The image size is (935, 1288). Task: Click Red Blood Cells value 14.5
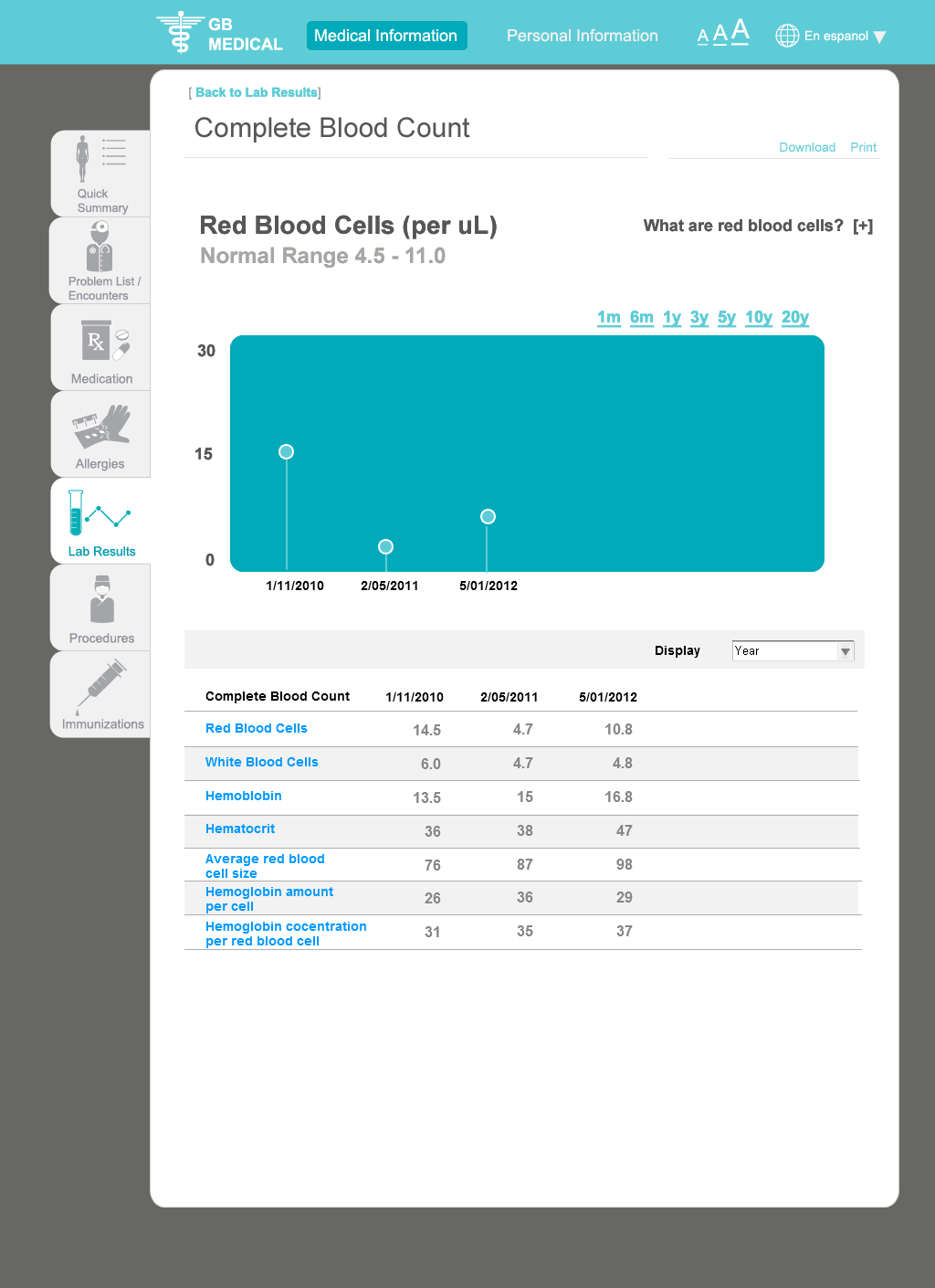(x=426, y=730)
